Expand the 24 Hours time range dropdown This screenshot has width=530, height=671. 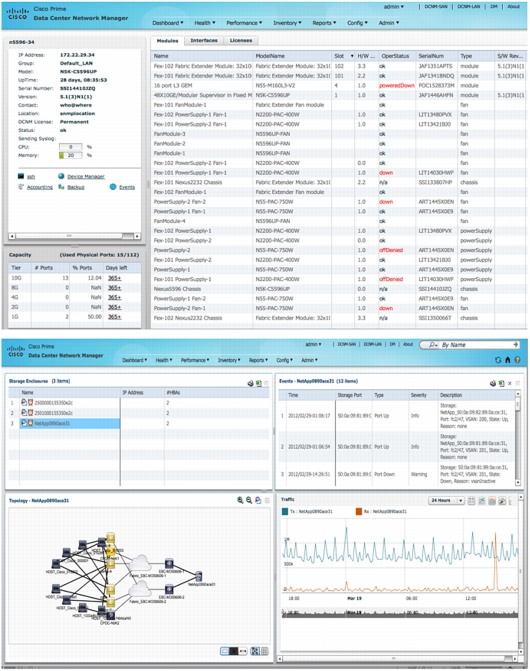(447, 500)
